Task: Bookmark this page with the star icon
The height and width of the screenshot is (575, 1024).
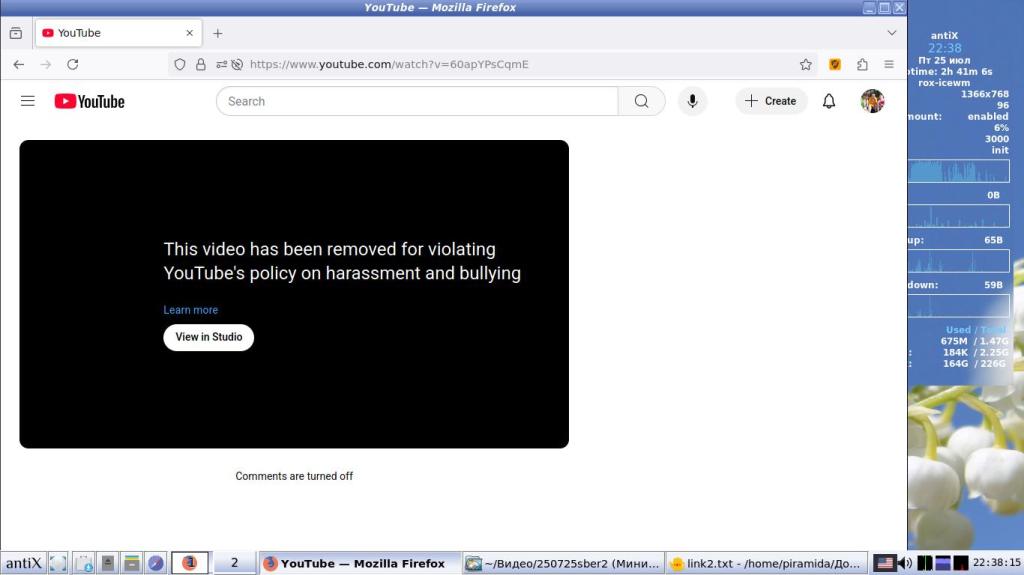Action: pyautogui.click(x=805, y=64)
